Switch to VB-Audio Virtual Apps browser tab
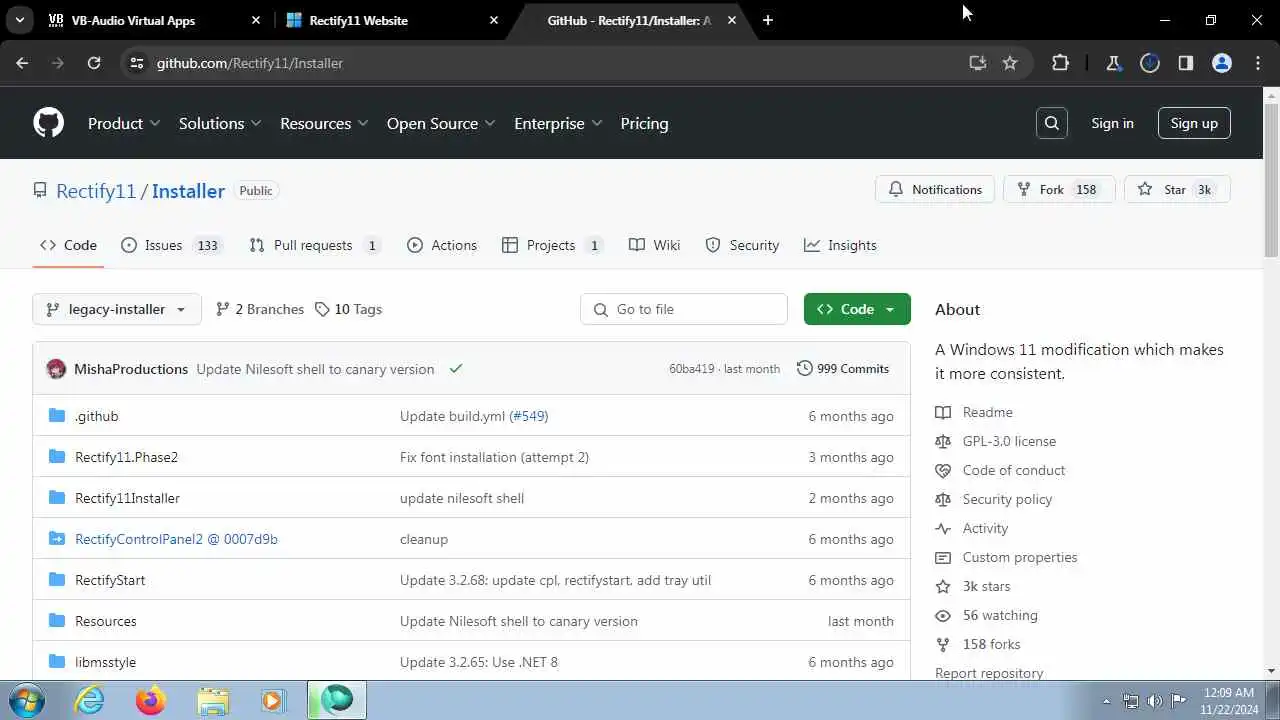Screen dimensions: 1280x720 (x=150, y=20)
